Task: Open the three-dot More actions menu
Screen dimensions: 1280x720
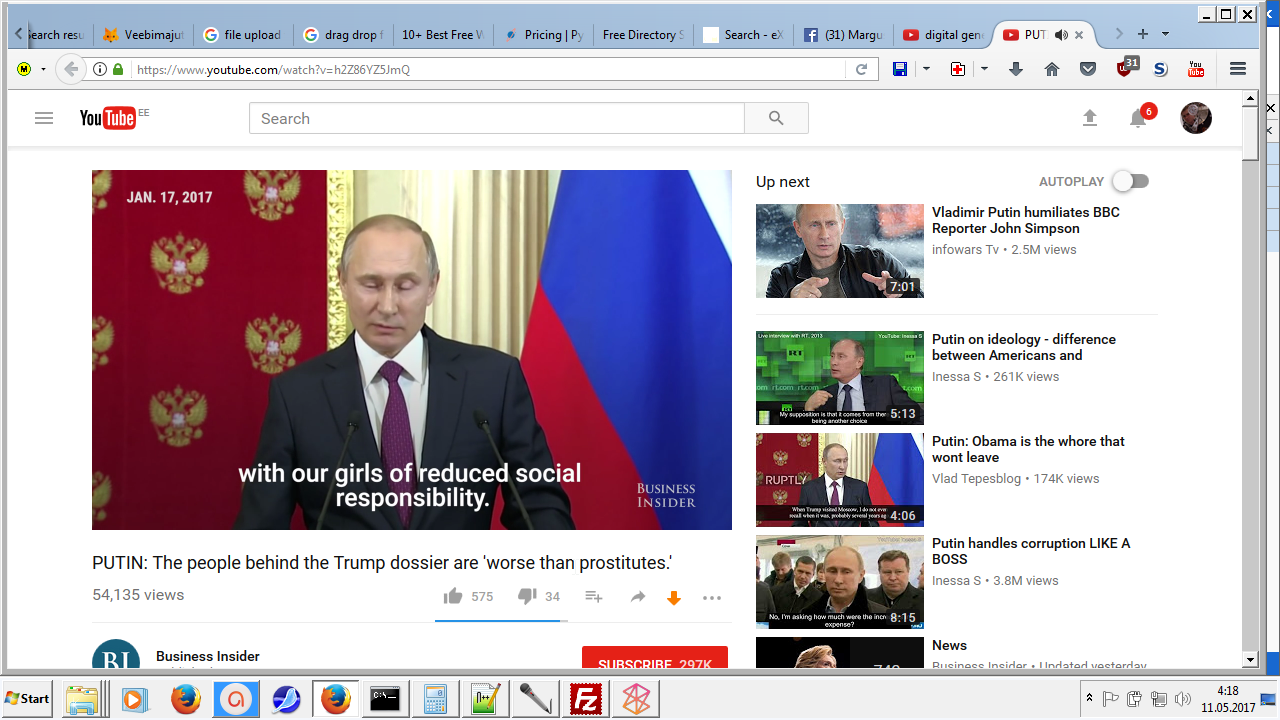Action: [712, 598]
